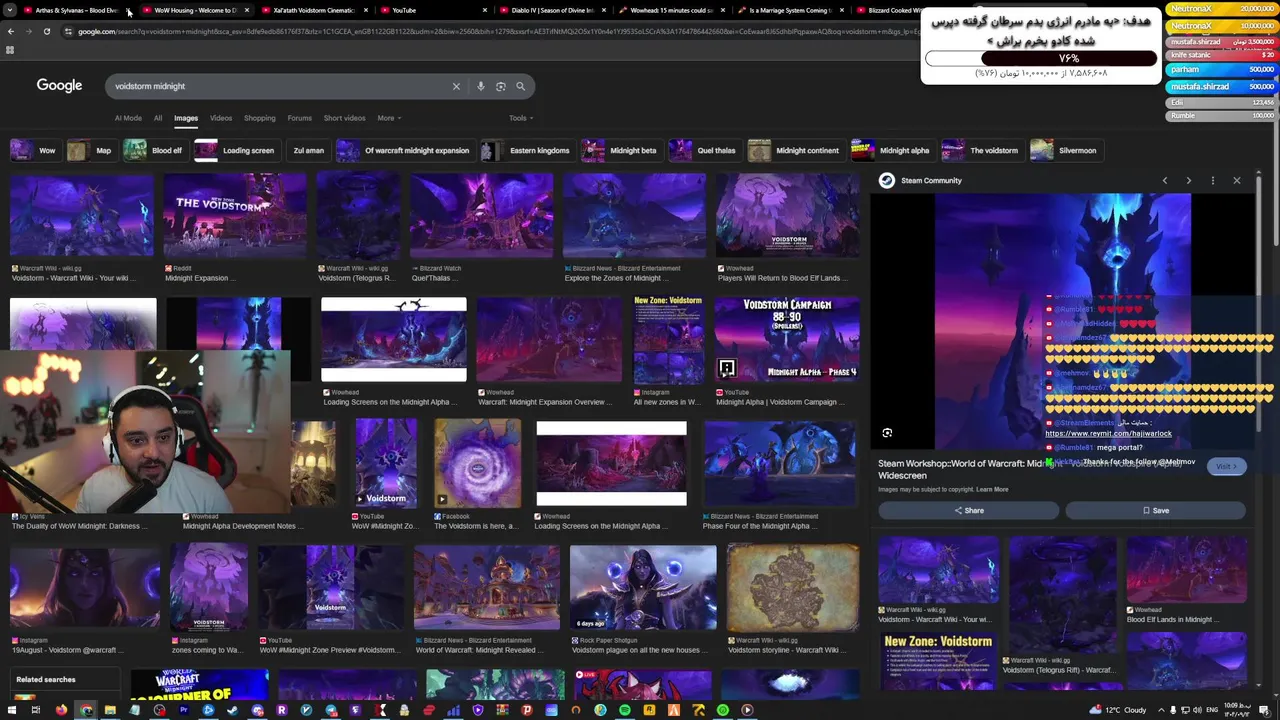Filter by Of warcraft midnight expansion chip
Viewport: 1280px width, 720px height.
coord(404,150)
